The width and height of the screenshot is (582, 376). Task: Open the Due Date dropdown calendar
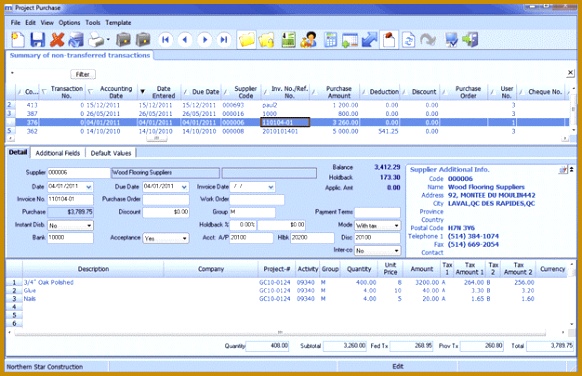tap(184, 187)
